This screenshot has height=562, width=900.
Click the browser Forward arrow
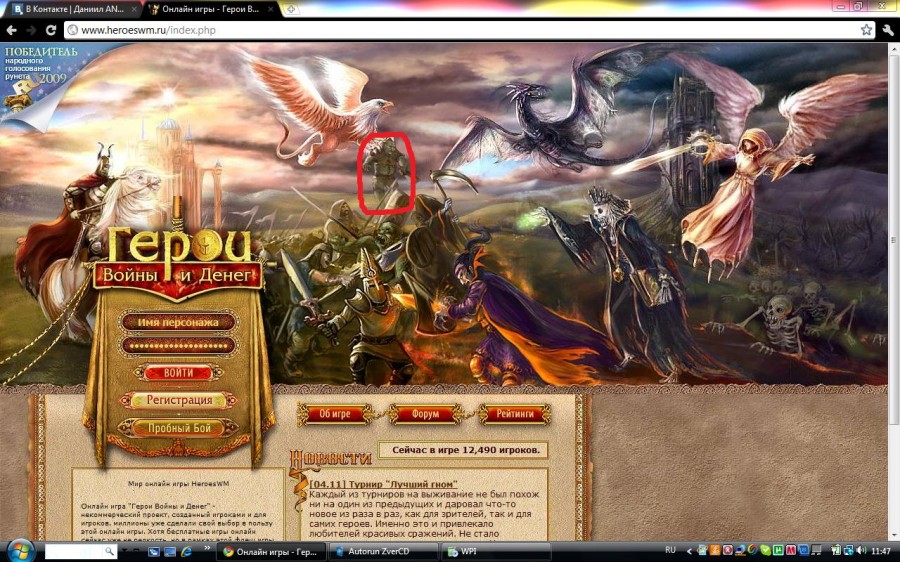[29, 30]
